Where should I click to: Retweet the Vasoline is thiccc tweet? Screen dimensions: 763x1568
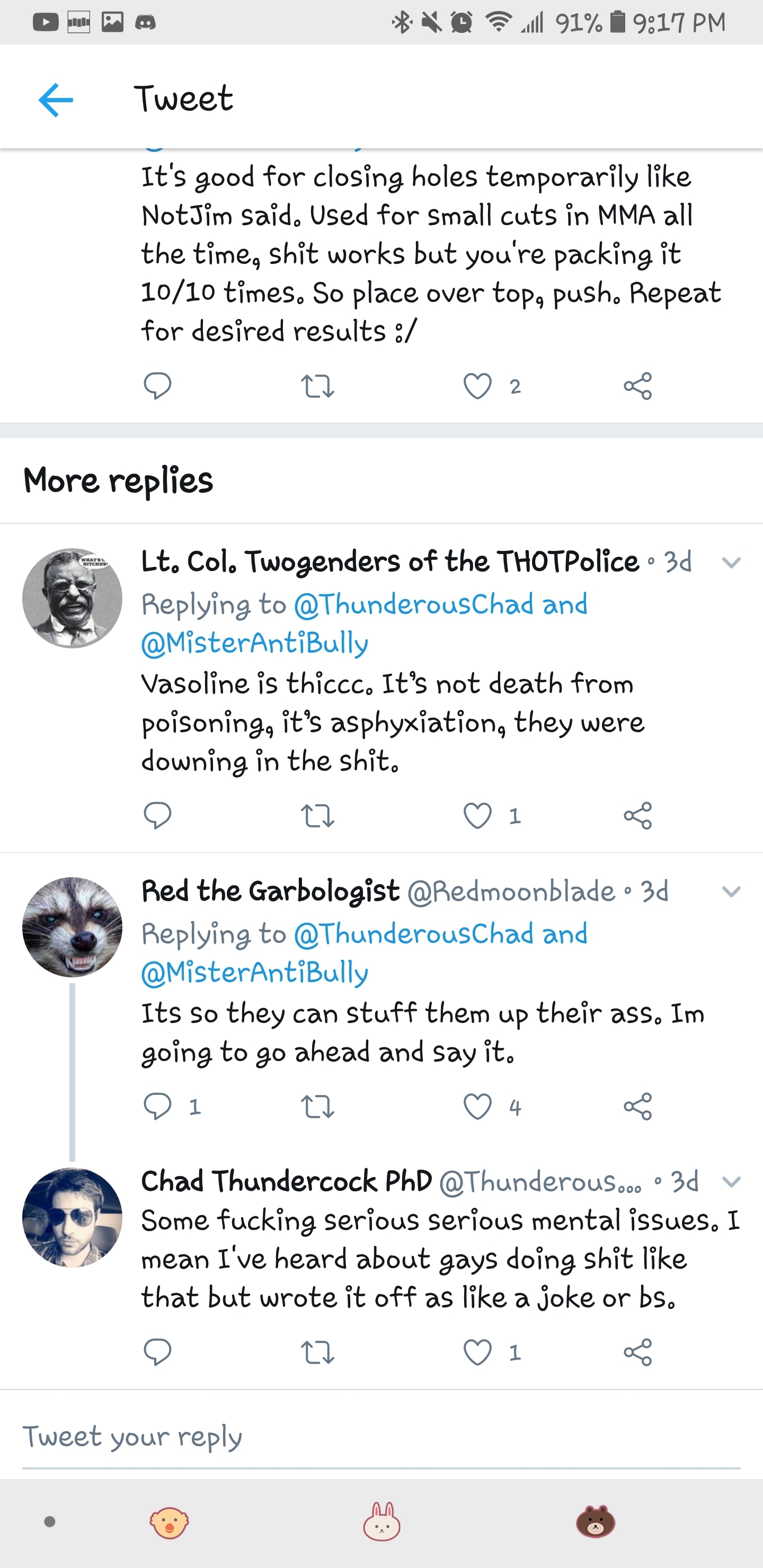pos(317,816)
